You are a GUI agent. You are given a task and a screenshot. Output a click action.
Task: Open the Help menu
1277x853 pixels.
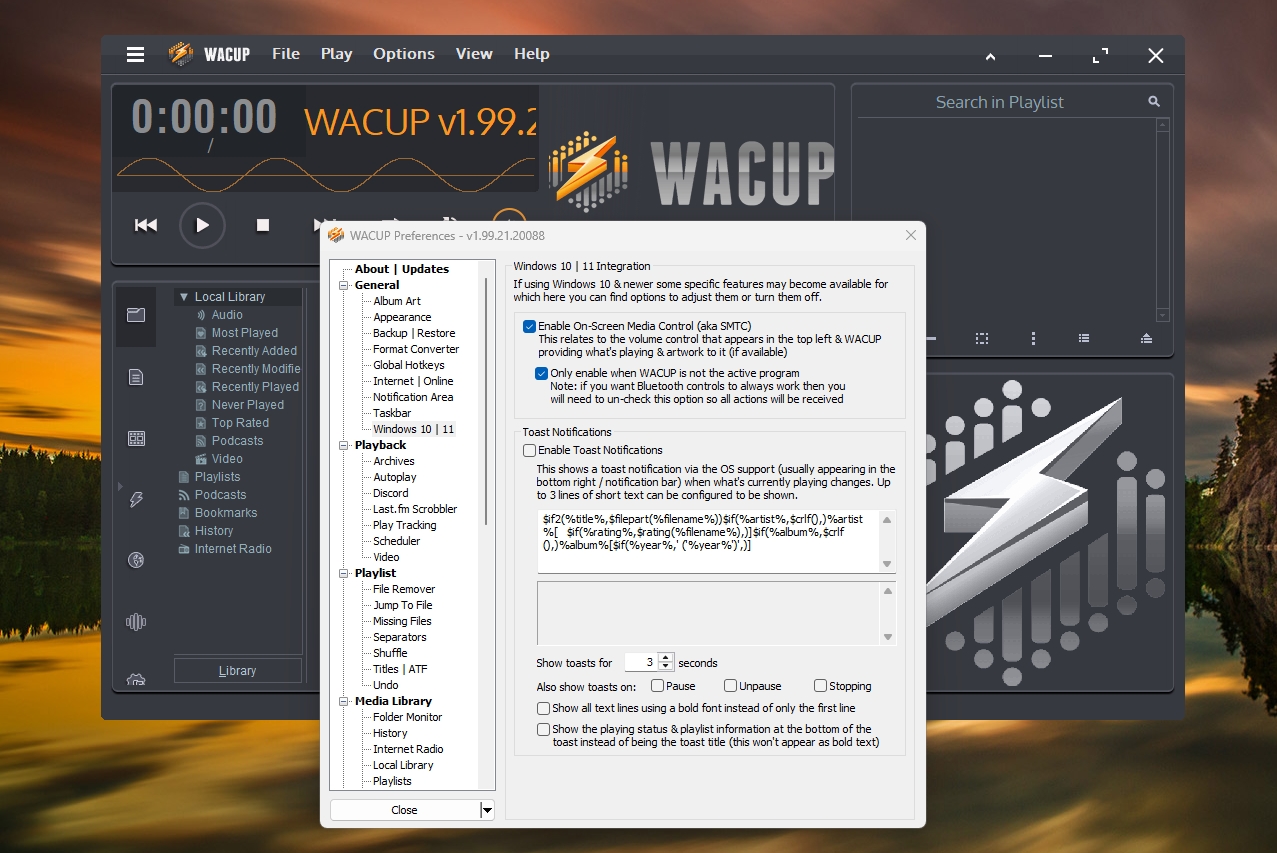coord(532,54)
